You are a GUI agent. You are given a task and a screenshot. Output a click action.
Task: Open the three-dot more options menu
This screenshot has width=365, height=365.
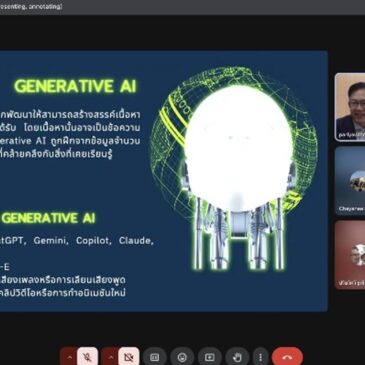(260, 357)
